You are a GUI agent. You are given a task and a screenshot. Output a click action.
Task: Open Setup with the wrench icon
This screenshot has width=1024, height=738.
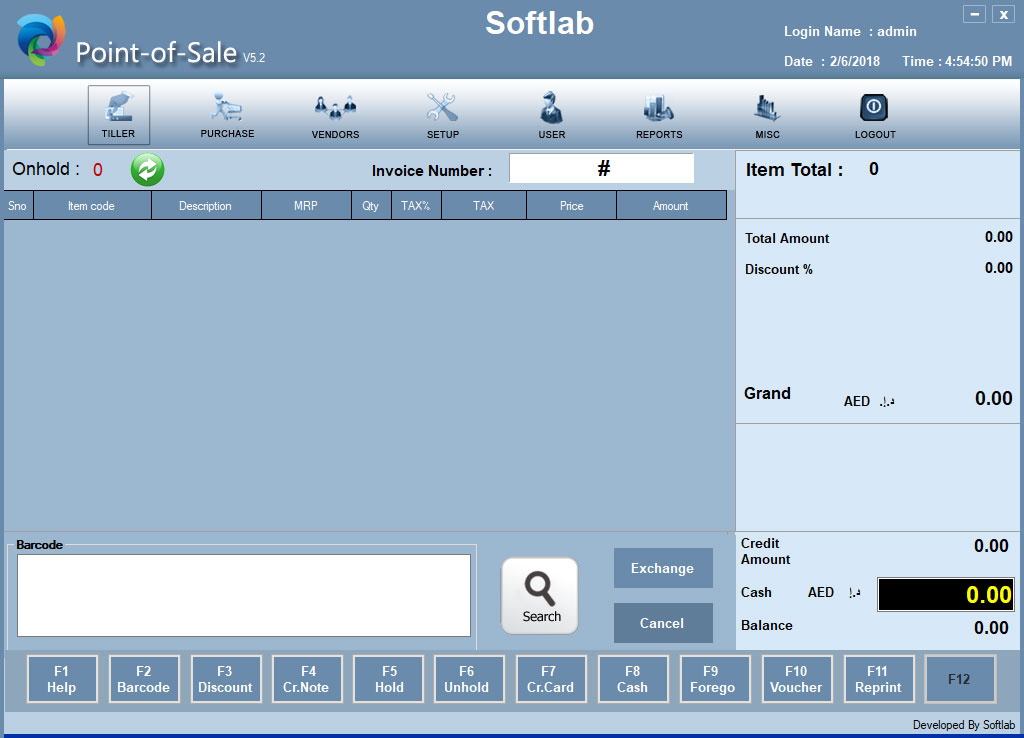[x=442, y=114]
